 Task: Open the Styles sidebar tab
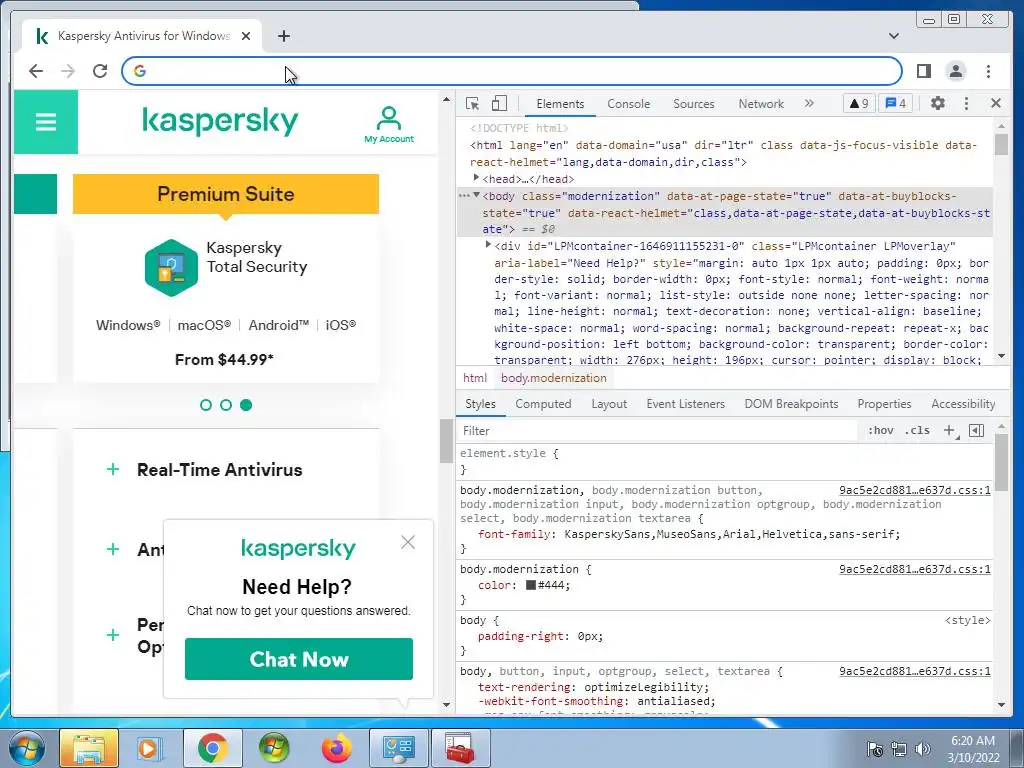pyautogui.click(x=480, y=404)
